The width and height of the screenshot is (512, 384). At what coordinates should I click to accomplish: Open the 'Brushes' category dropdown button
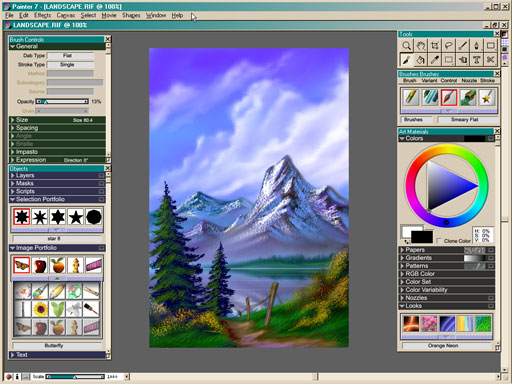click(416, 120)
